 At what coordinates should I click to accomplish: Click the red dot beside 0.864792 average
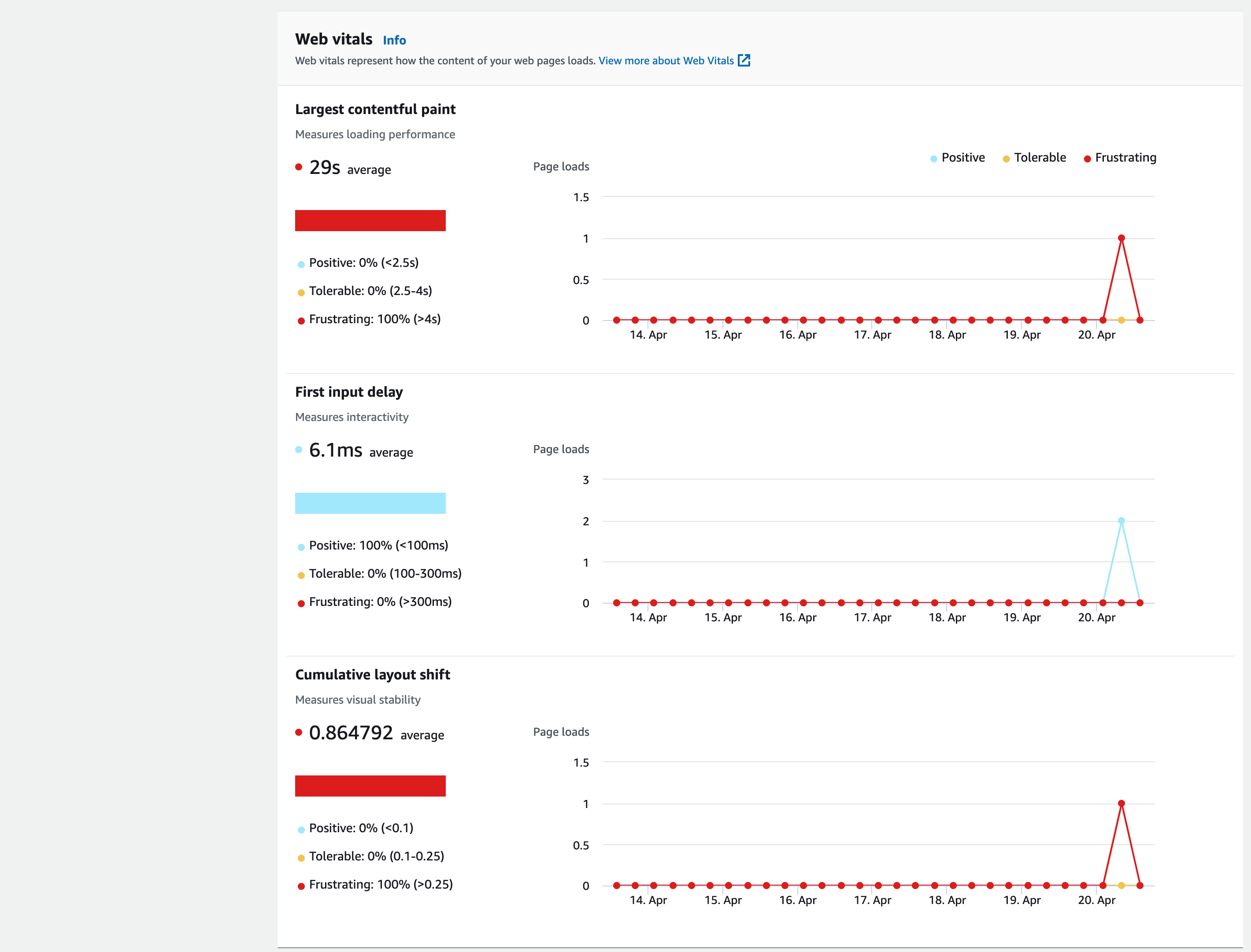(x=299, y=732)
